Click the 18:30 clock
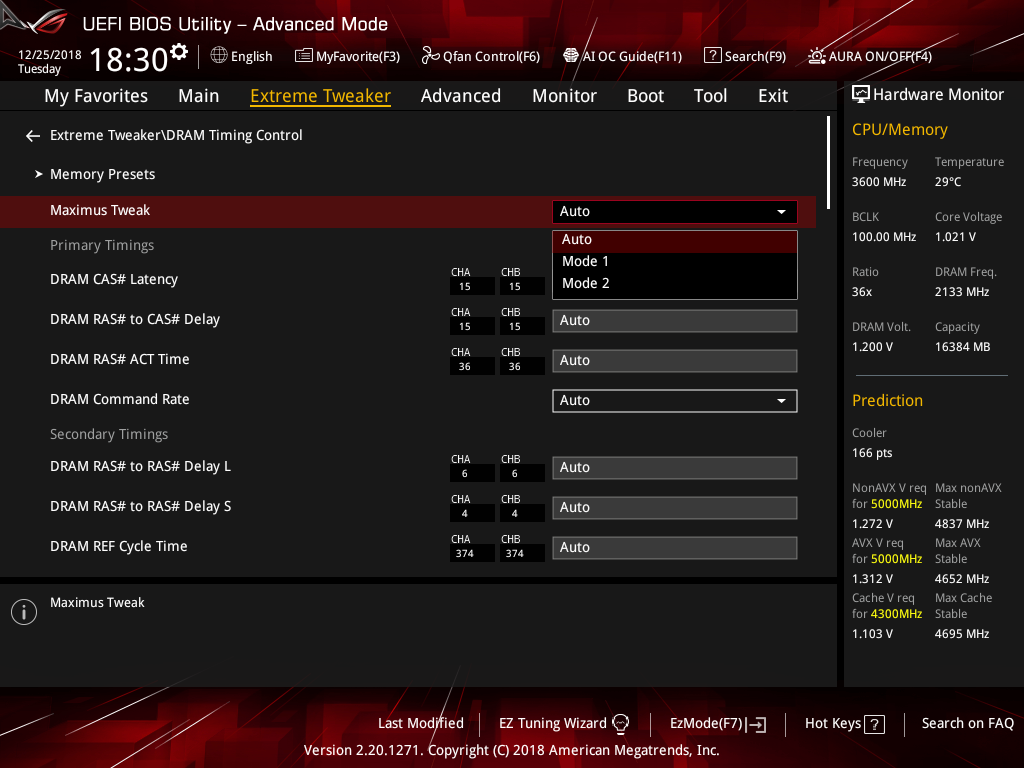This screenshot has height=768, width=1024. [129, 59]
